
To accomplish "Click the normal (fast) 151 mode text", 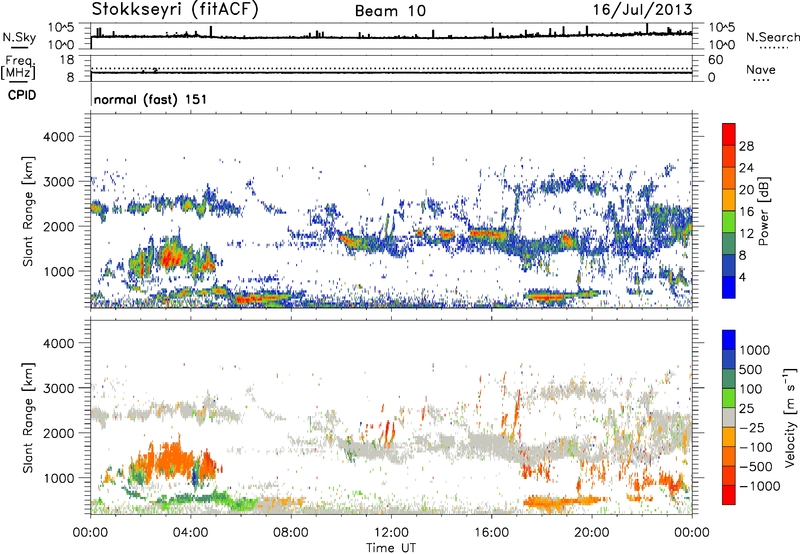I will click(x=151, y=99).
